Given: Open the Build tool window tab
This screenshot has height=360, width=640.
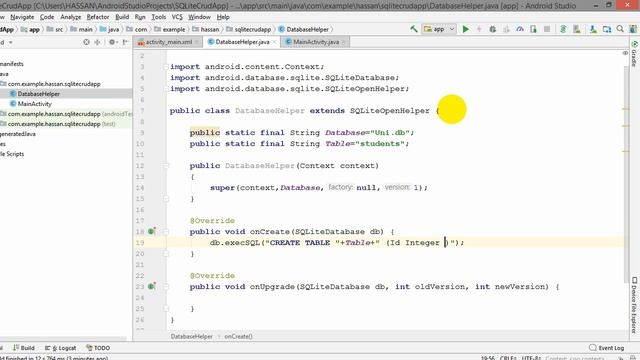Looking at the screenshot, I should [x=24, y=348].
